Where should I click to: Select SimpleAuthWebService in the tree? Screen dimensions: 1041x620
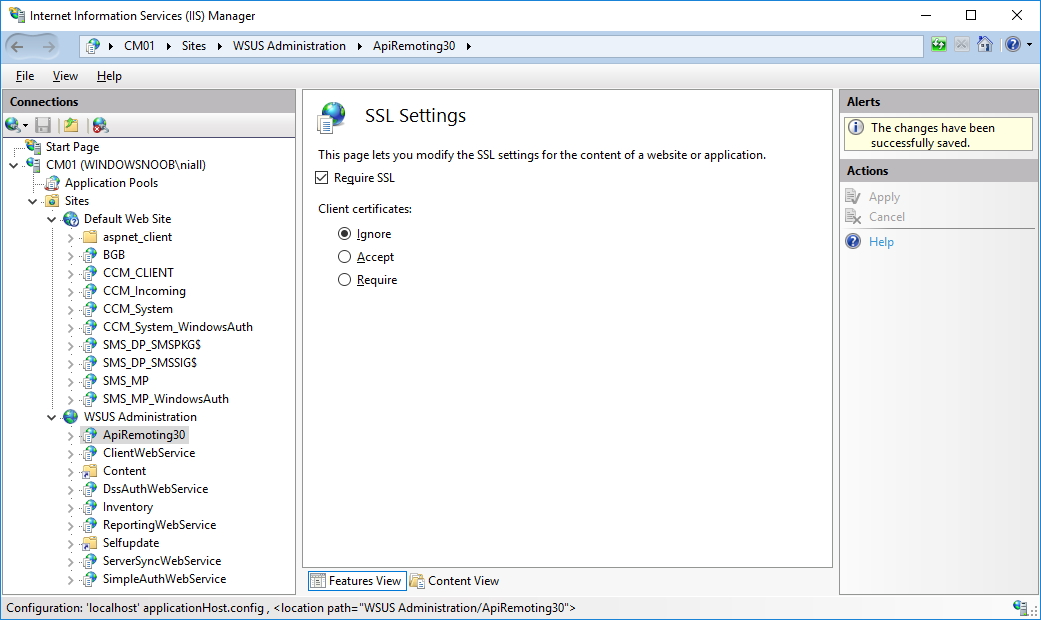click(x=164, y=579)
